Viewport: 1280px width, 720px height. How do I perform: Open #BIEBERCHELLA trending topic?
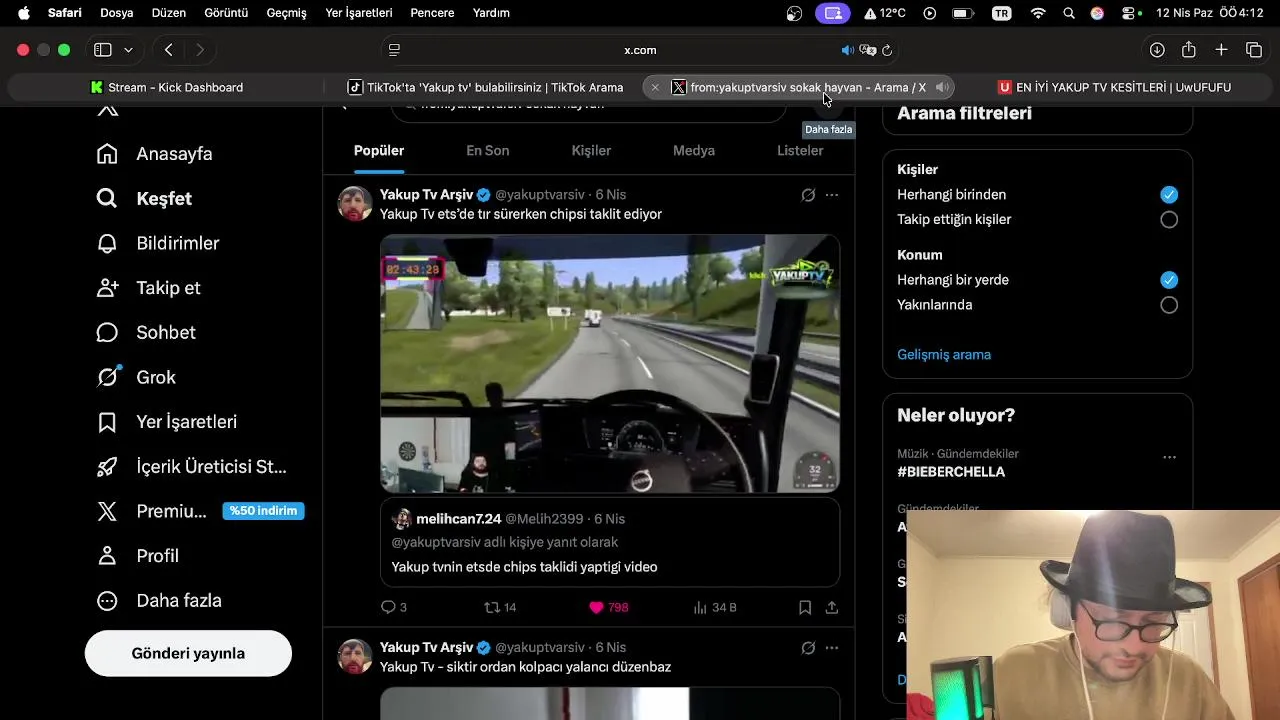[951, 472]
